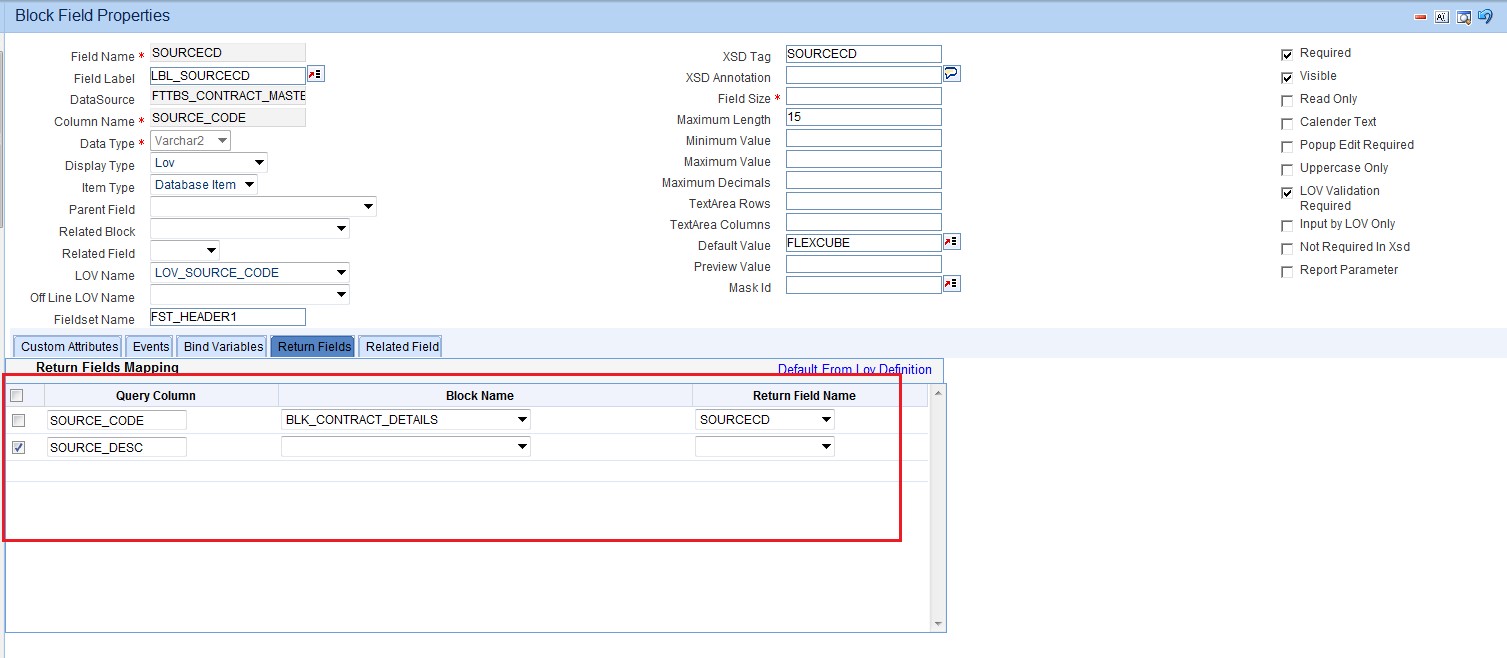Enable the Read Only checkbox
1507x658 pixels.
pyautogui.click(x=1287, y=100)
